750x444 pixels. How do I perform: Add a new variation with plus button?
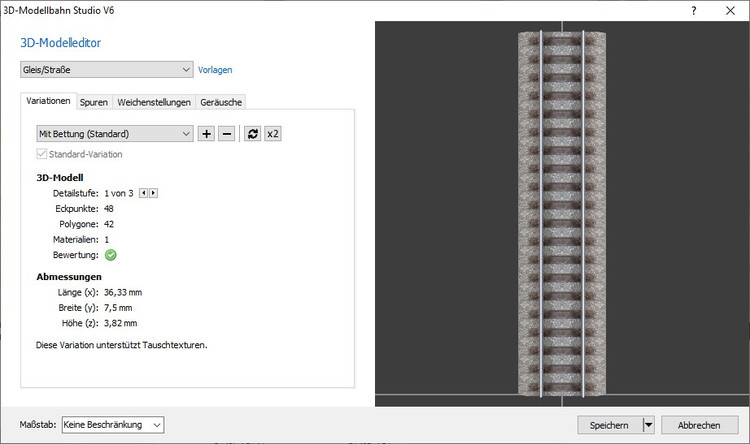206,134
